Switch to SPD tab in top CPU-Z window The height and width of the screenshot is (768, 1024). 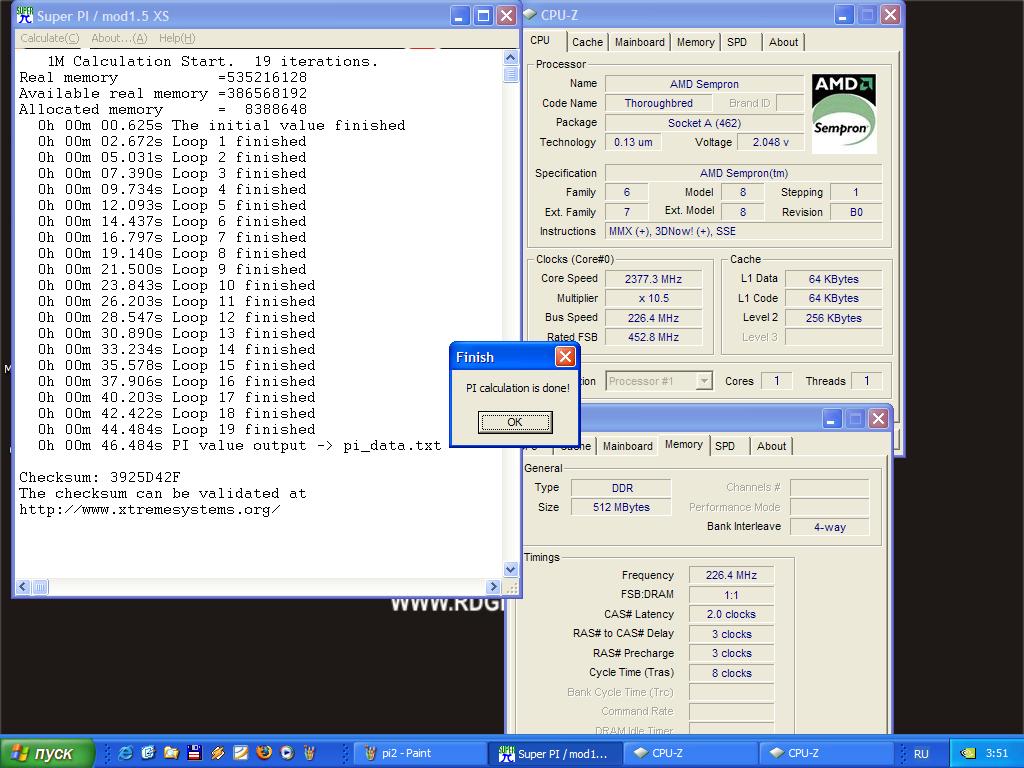click(x=737, y=42)
